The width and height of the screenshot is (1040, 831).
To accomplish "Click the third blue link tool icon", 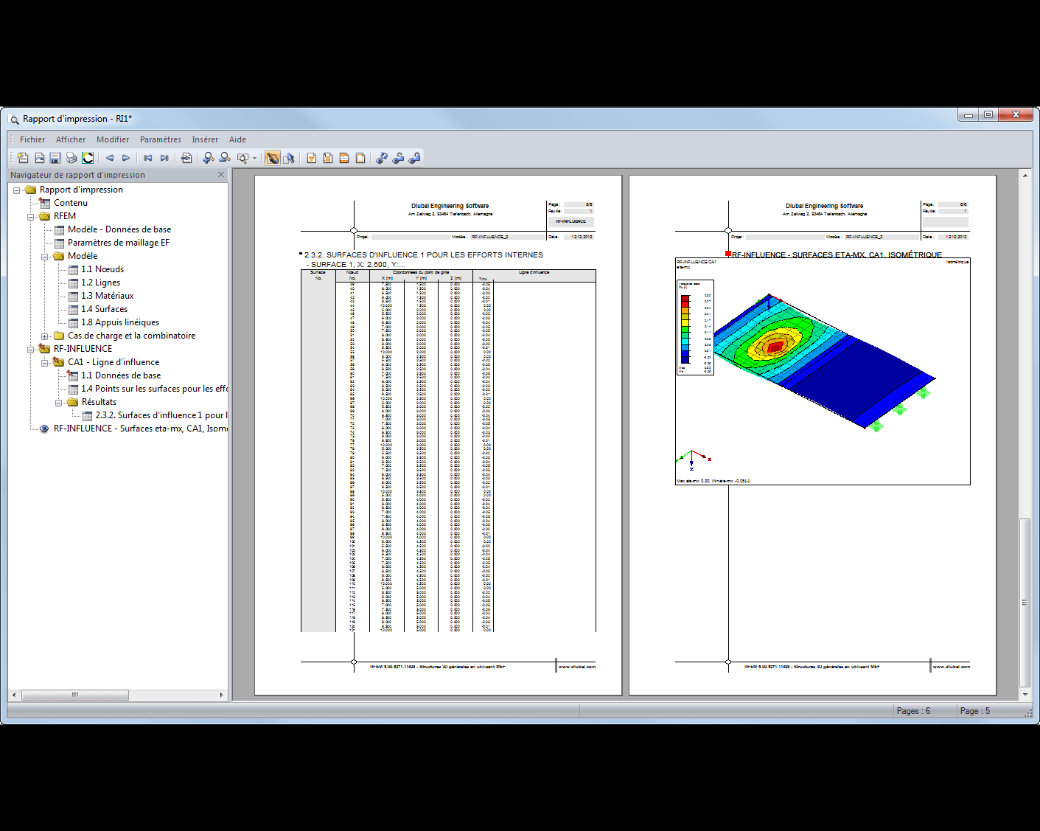I will point(415,158).
